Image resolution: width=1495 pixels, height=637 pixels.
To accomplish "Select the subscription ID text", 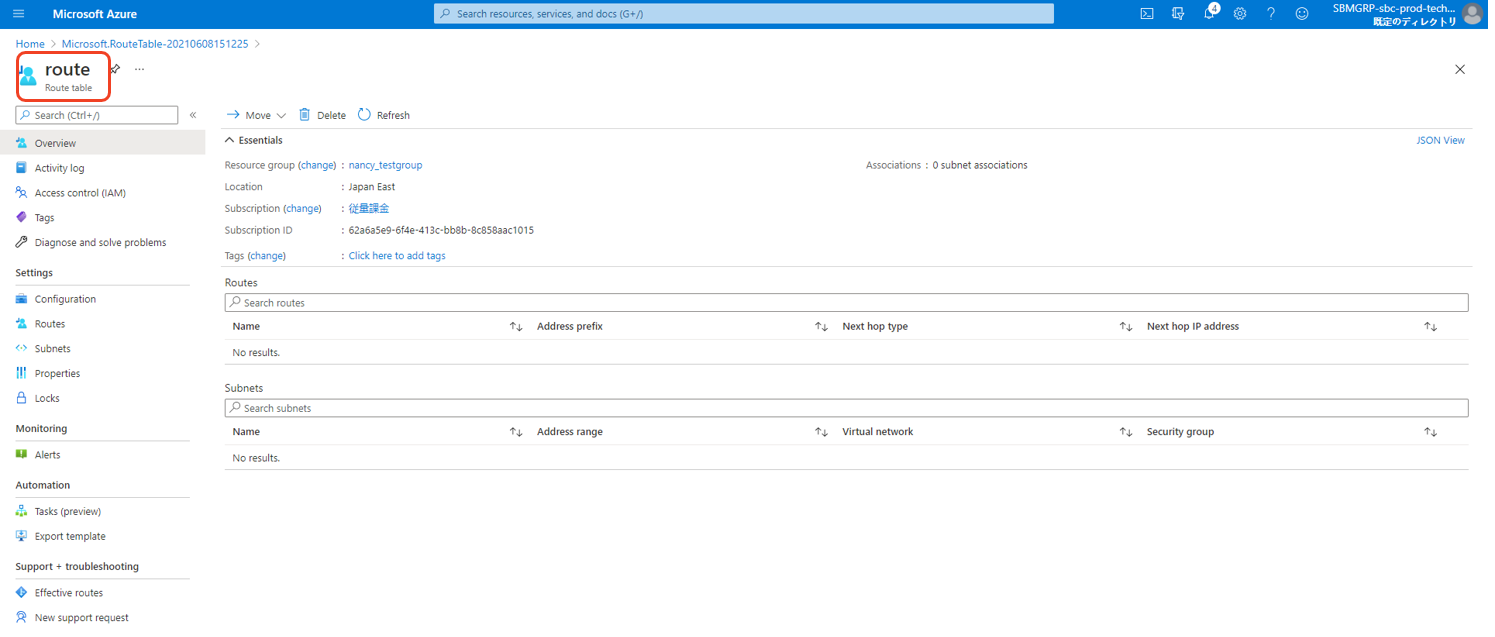I will [x=441, y=230].
